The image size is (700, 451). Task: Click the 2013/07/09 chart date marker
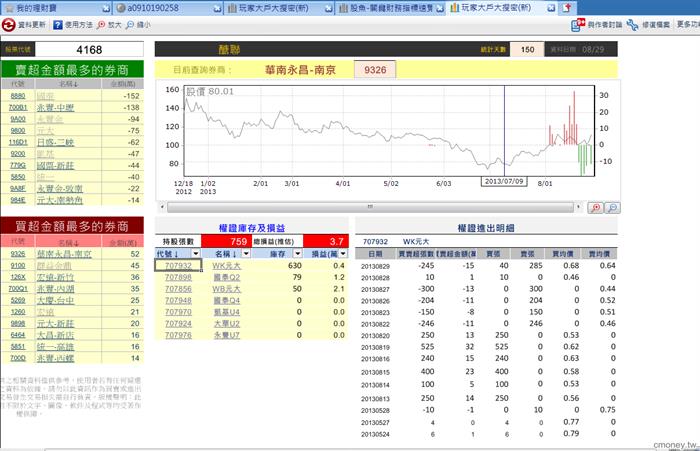coord(504,181)
